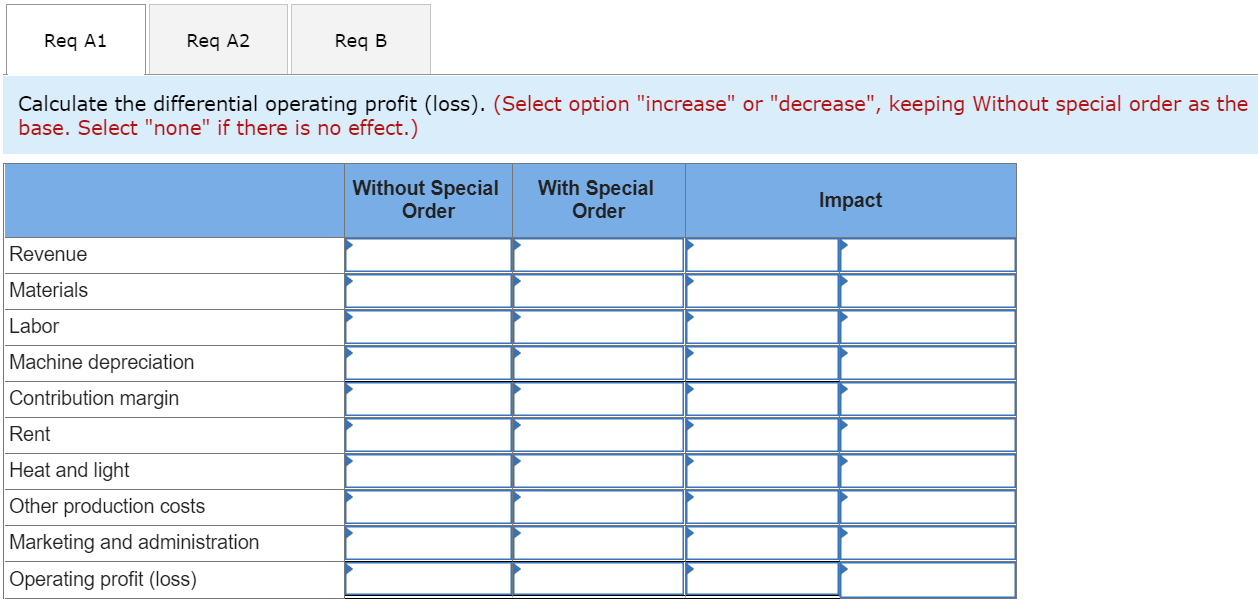
Task: Open Rent impact increase/decrease dropdown
Action: [x=928, y=435]
